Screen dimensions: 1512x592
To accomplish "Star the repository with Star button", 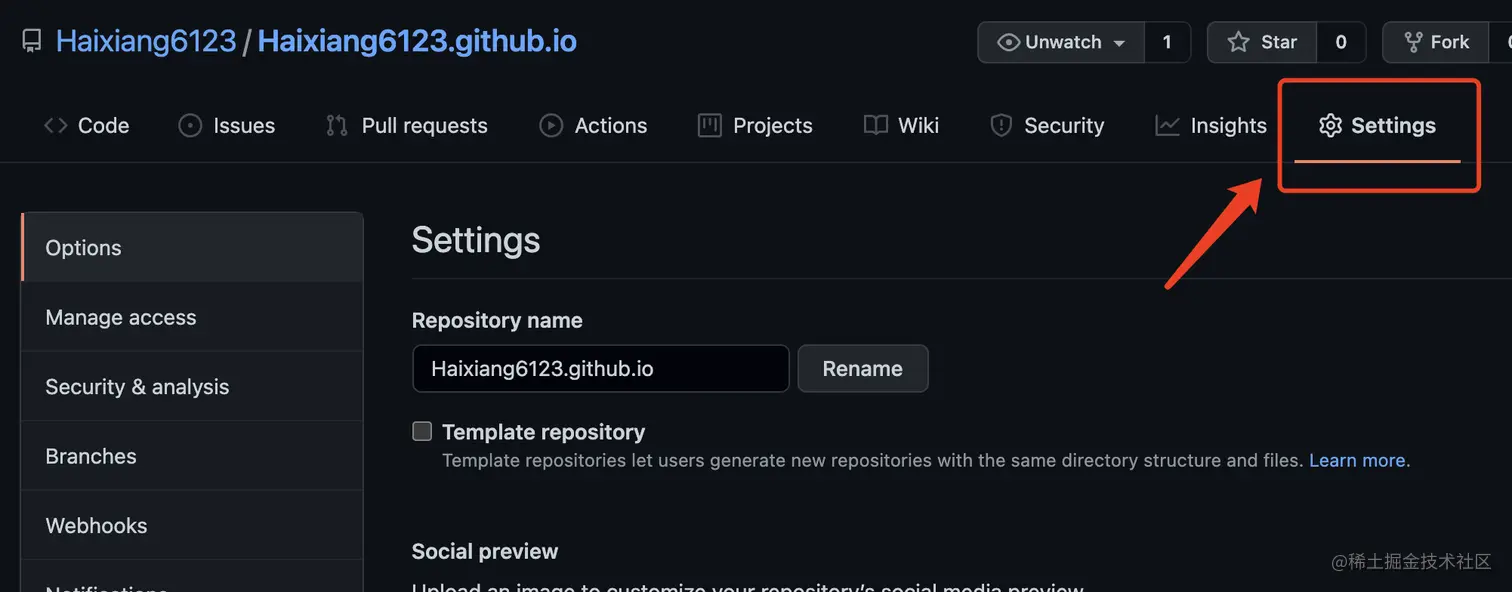I will coord(1262,42).
